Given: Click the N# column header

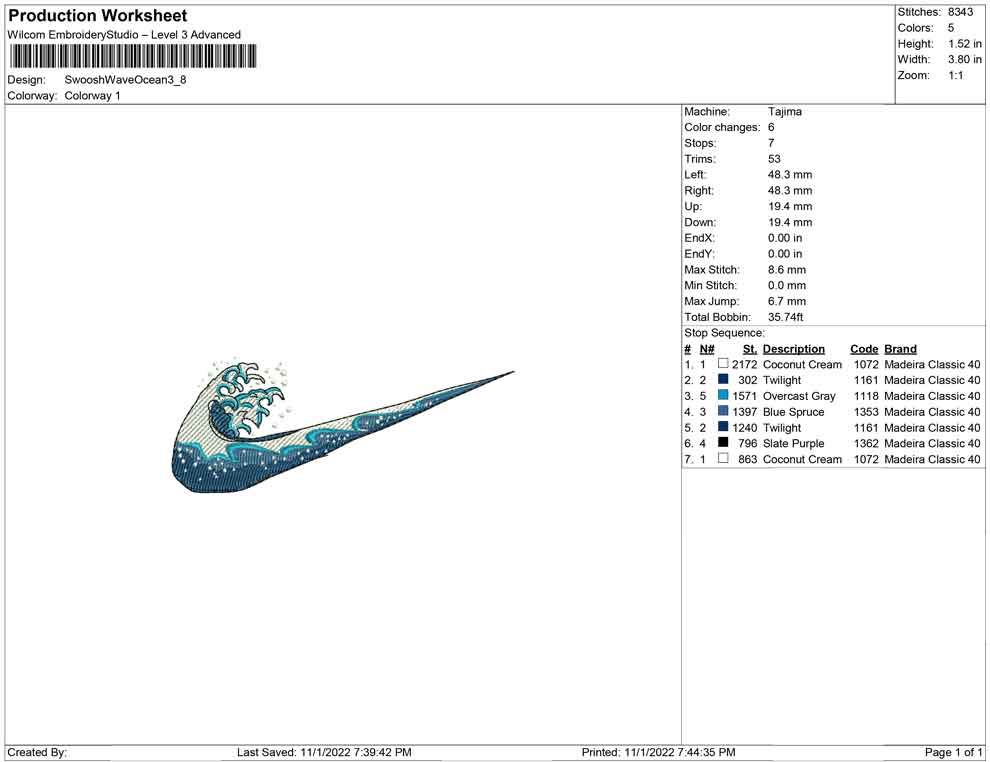Looking at the screenshot, I should coord(706,349).
